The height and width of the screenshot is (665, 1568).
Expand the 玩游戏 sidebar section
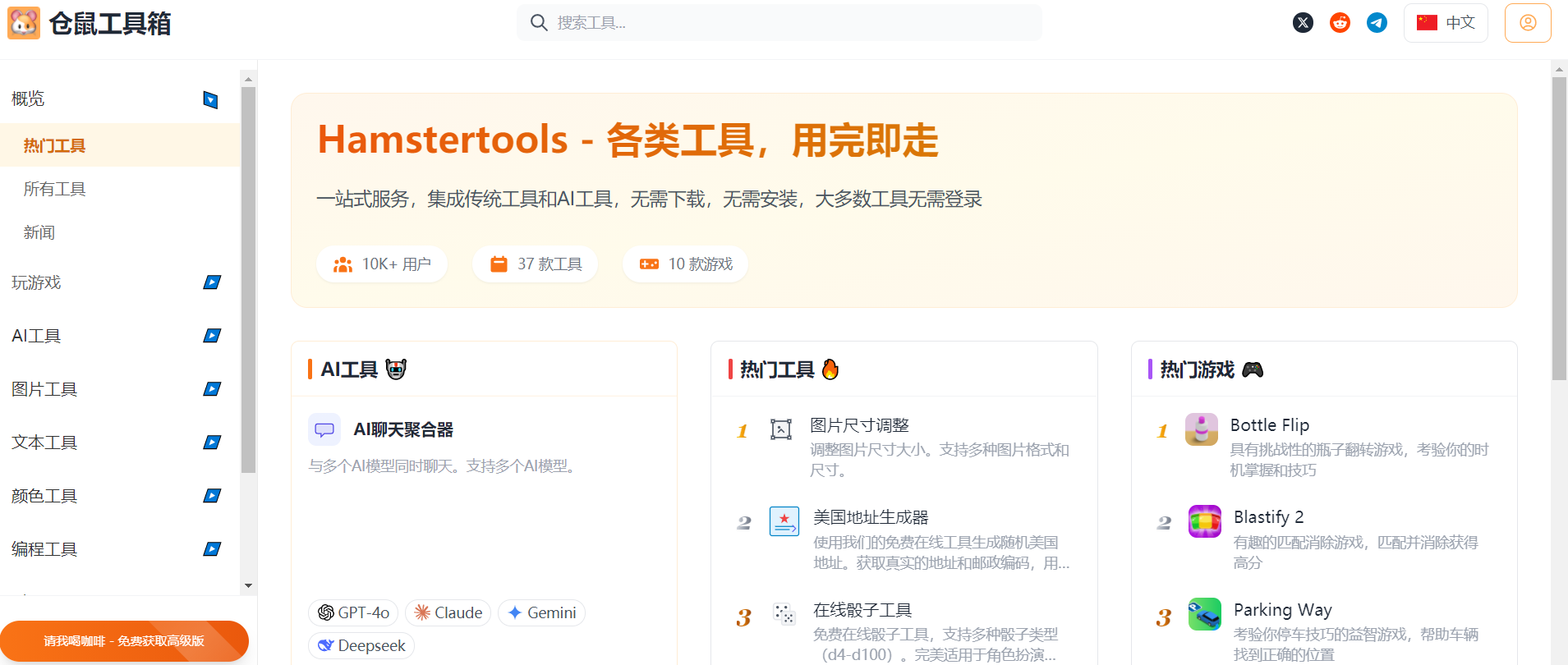coord(211,282)
